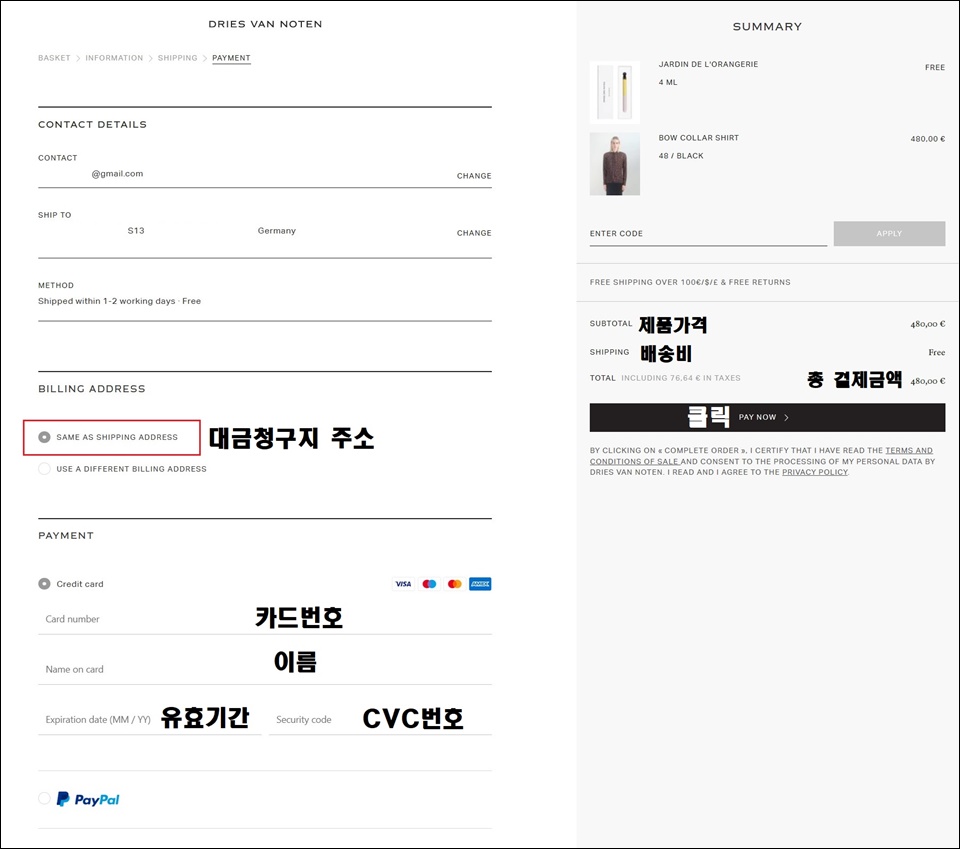Change the Ship To address
960x849 pixels.
pos(474,233)
